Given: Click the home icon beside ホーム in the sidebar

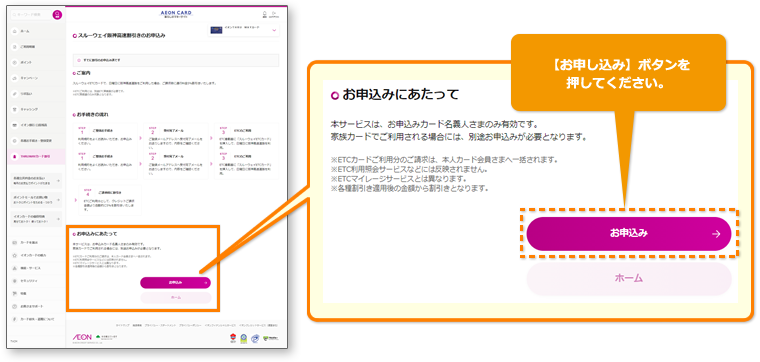Looking at the screenshot, I should coord(15,31).
